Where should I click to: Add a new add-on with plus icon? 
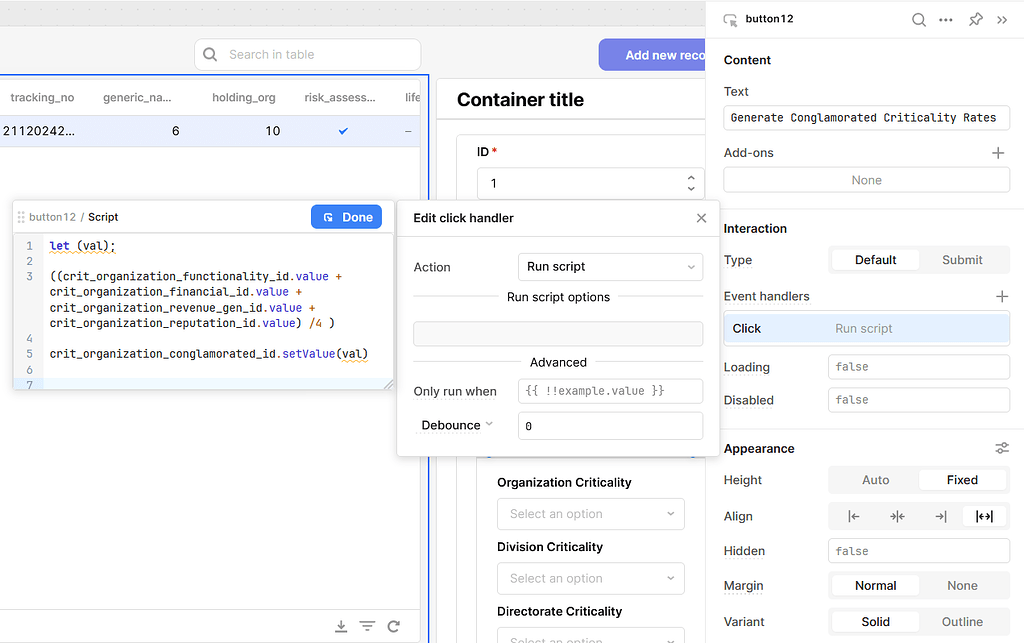coord(998,153)
